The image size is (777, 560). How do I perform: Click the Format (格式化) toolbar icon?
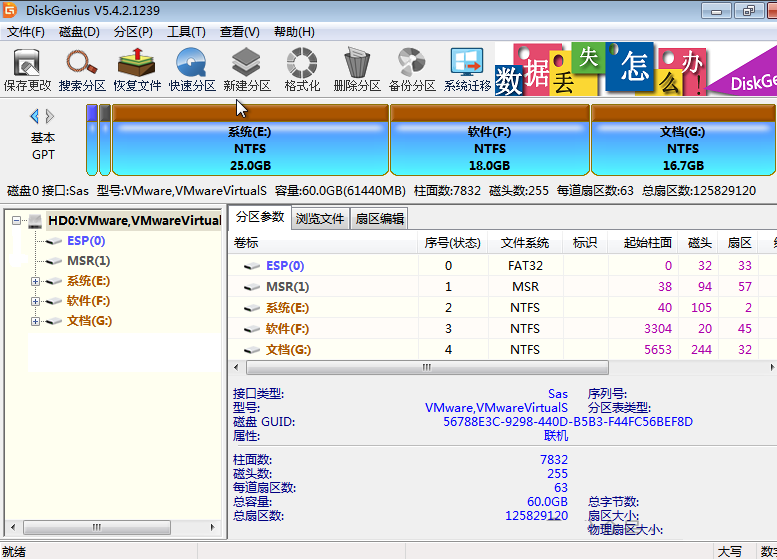click(302, 68)
